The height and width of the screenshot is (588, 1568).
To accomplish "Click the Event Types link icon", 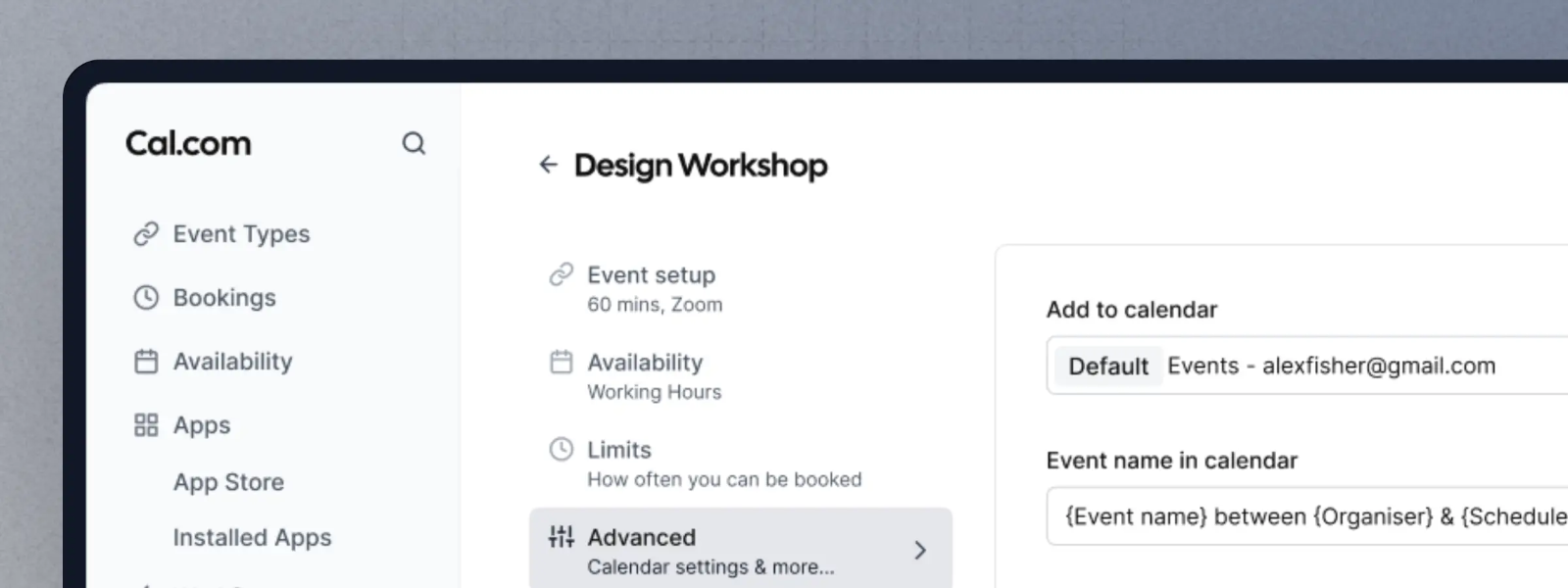I will click(146, 234).
